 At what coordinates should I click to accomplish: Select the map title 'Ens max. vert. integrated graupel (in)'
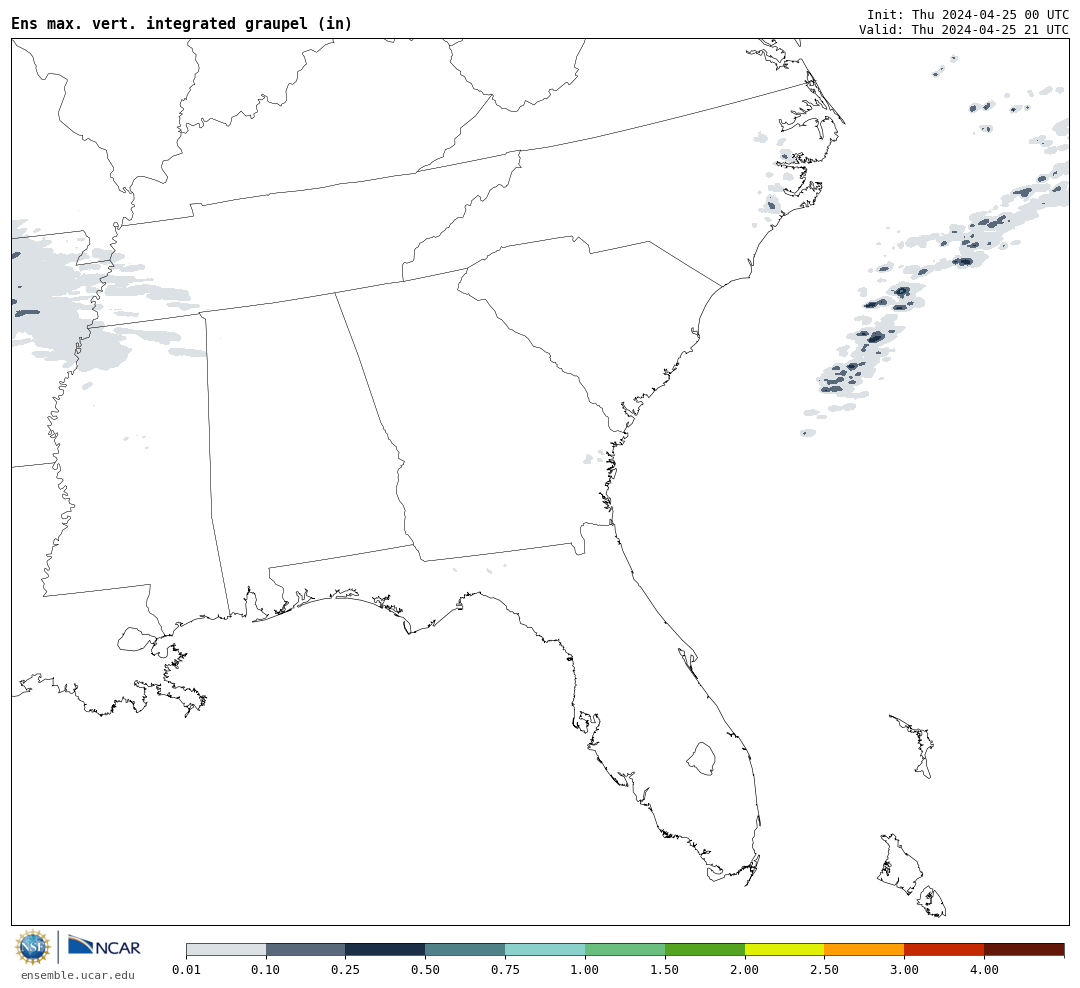point(182,23)
